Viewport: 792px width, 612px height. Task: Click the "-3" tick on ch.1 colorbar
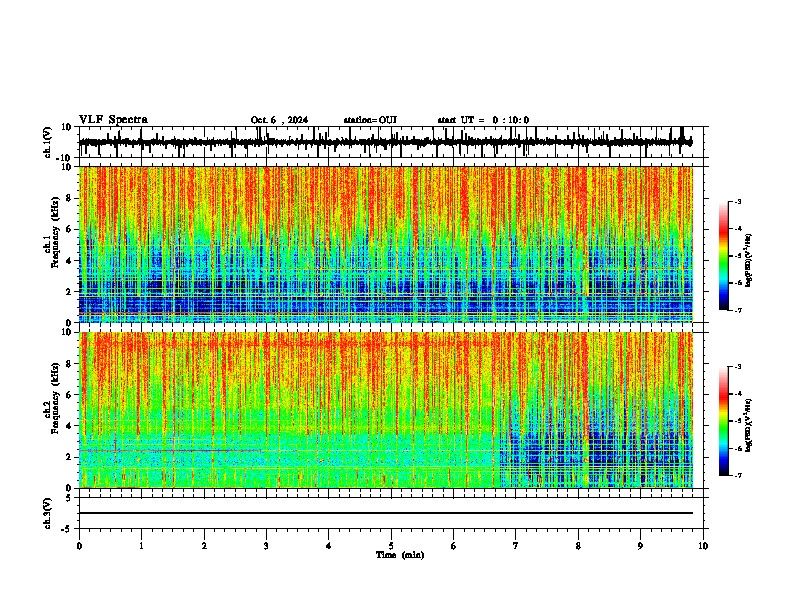(x=737, y=201)
